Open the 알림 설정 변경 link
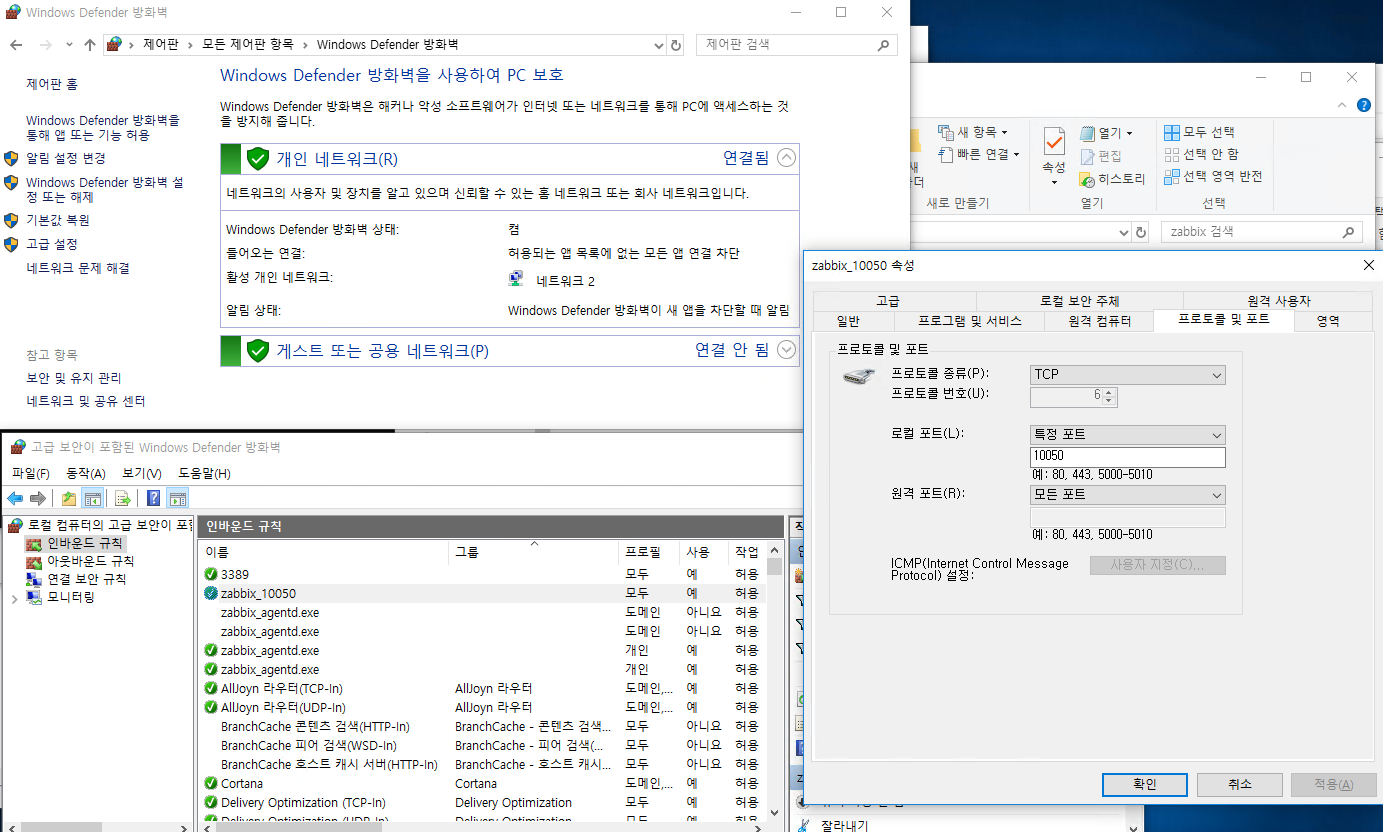The image size is (1383, 832). tap(66, 158)
